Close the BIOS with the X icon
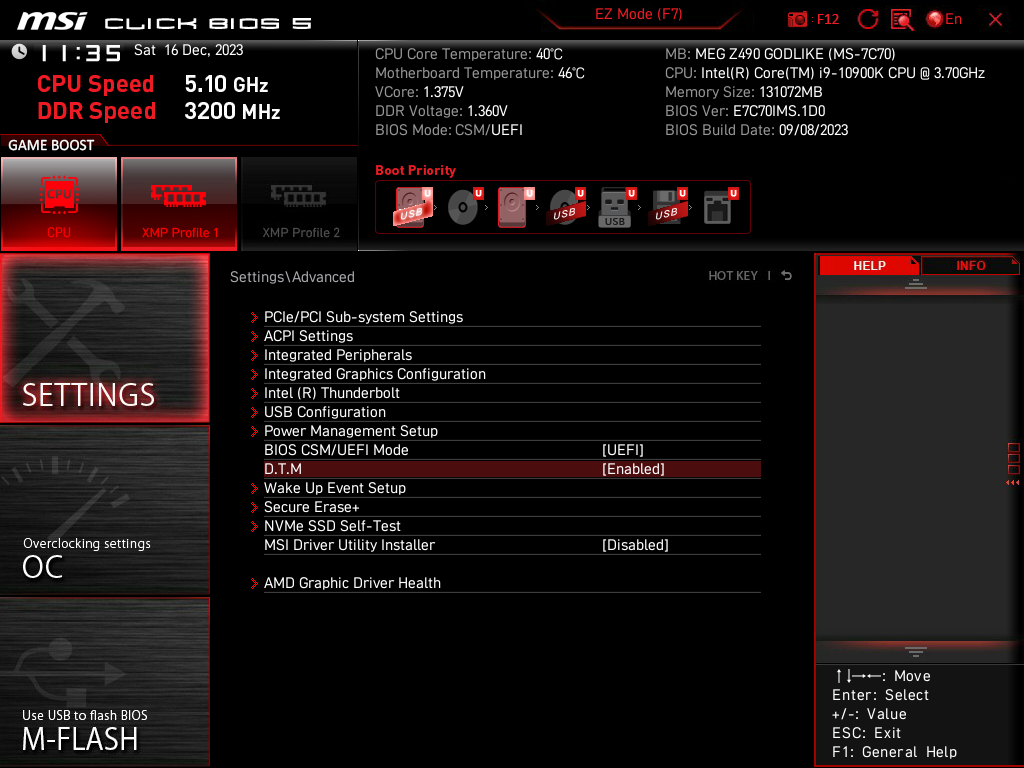This screenshot has width=1024, height=768. coord(995,20)
